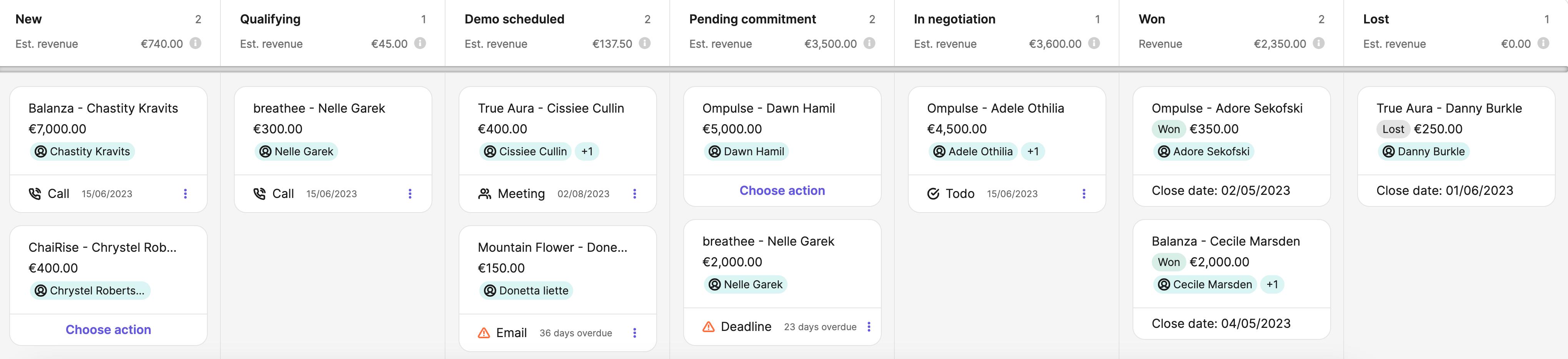
Task: Open True Aura - Cissiee Cullin deal title
Action: 551,108
